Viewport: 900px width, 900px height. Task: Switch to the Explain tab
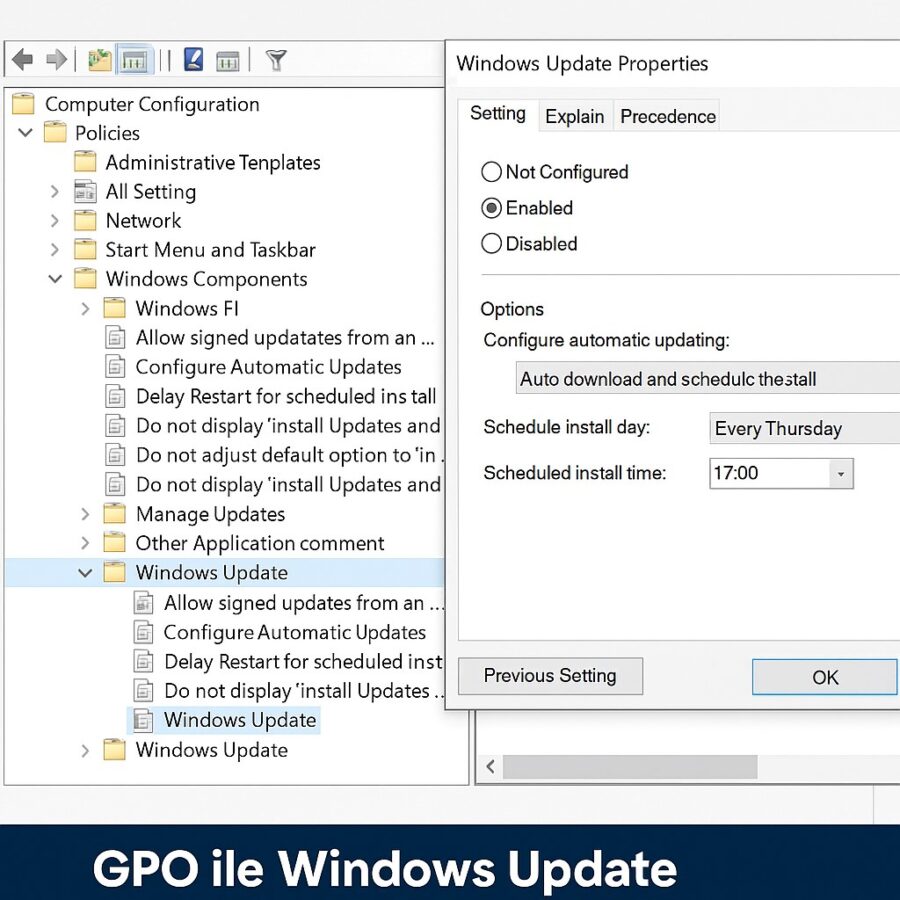click(x=575, y=117)
